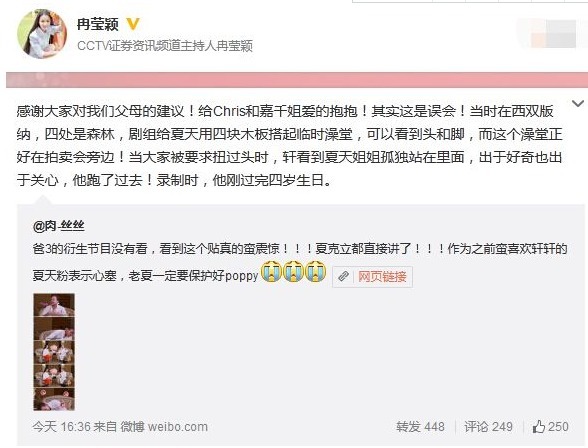Click the blurred button at top right
The height and width of the screenshot is (448, 588).
coord(551,34)
